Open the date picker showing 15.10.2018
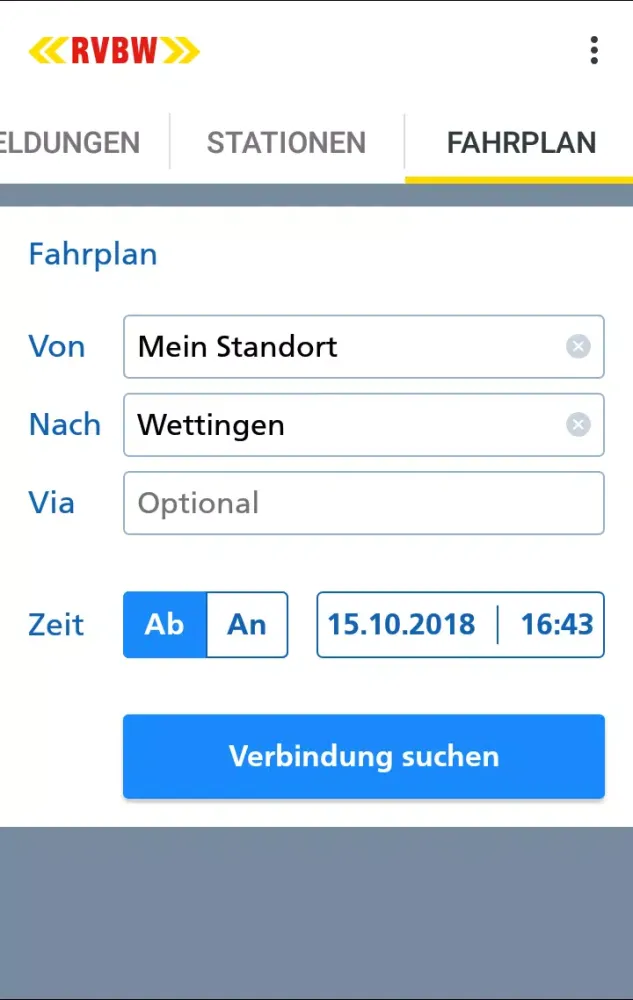 [x=402, y=625]
